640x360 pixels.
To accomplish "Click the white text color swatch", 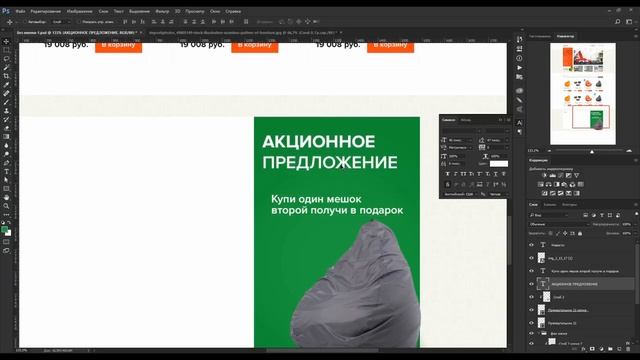I will 499,164.
